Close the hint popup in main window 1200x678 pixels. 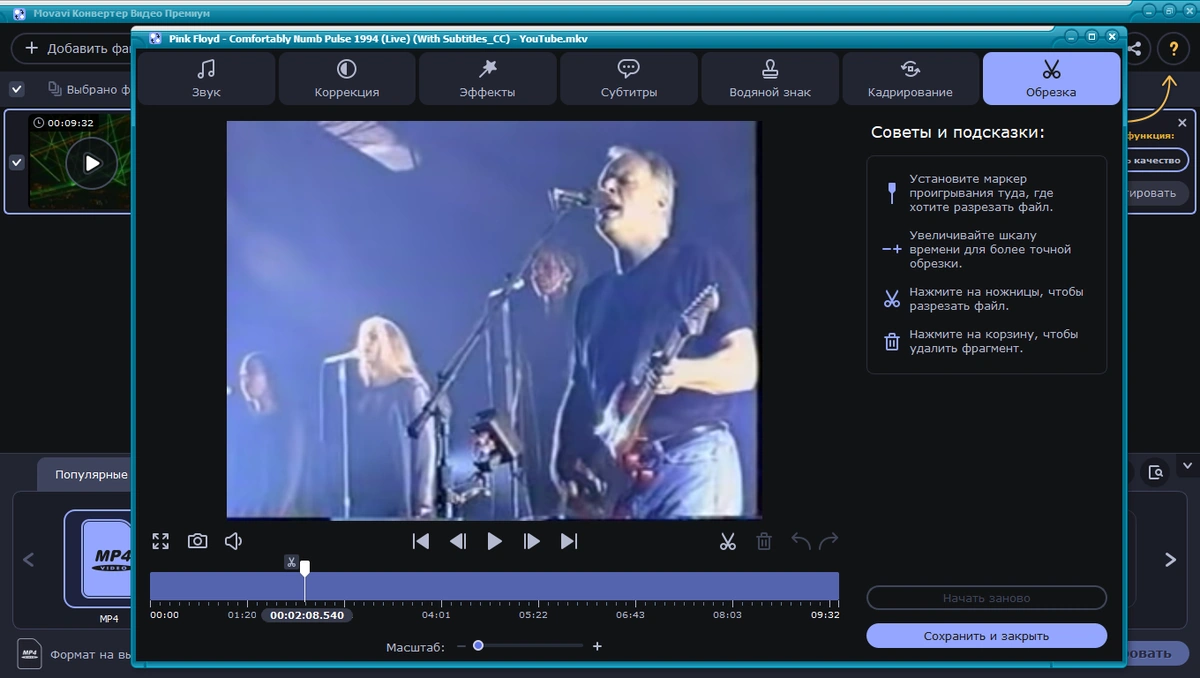1182,122
